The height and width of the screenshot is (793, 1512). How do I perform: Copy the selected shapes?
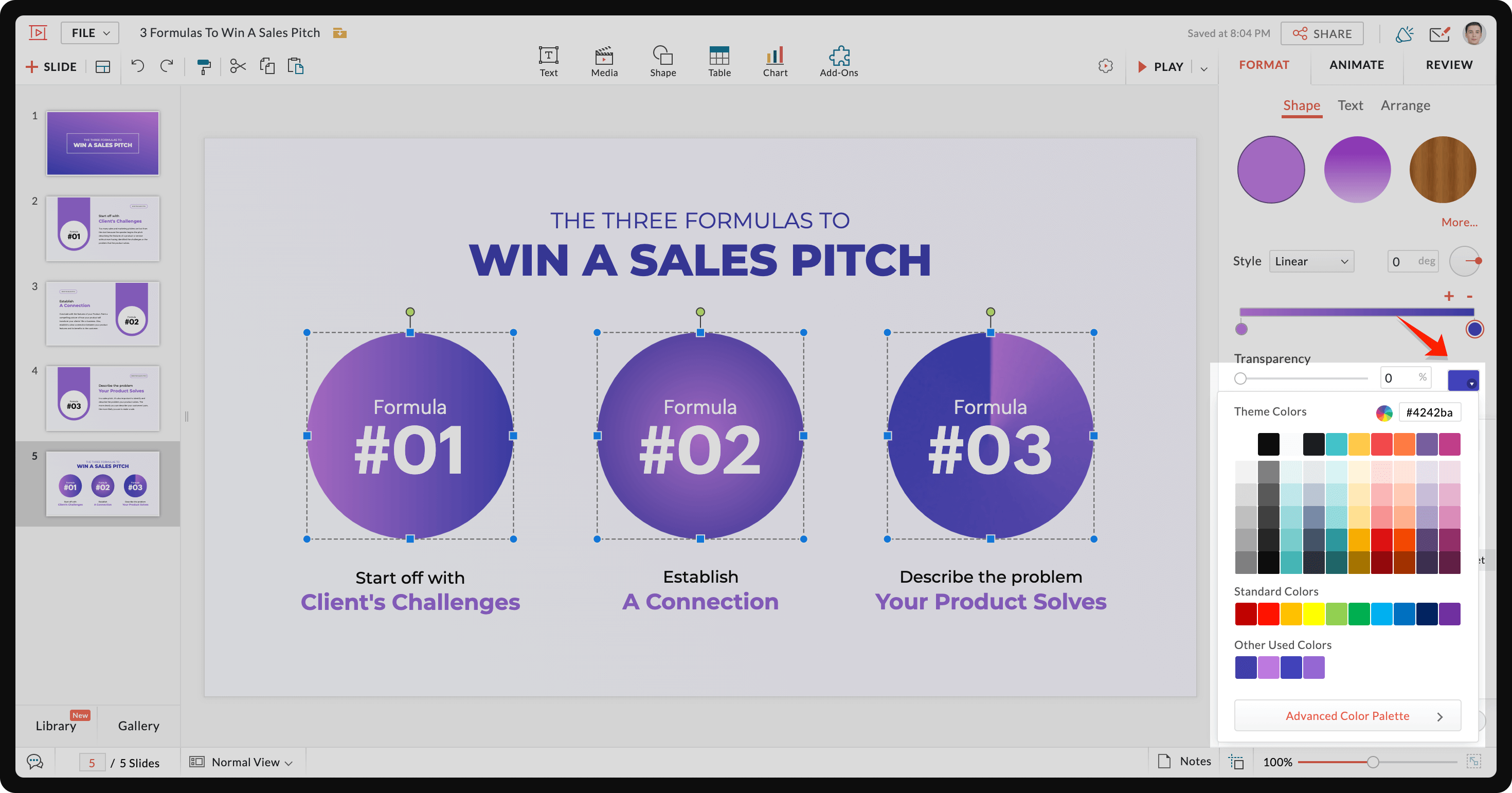point(267,66)
